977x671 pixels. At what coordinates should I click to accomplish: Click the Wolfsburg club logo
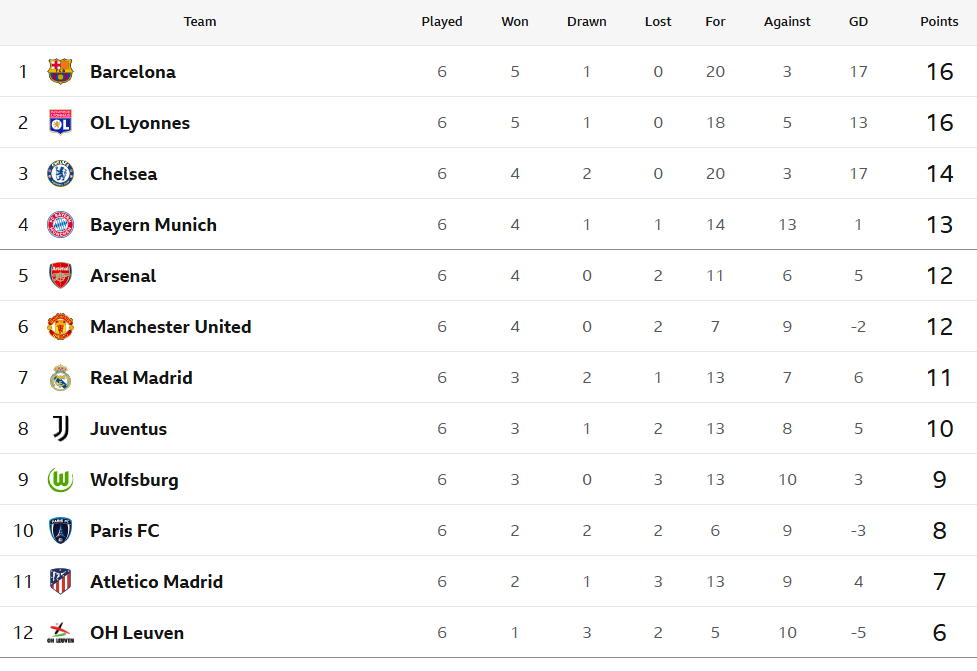pos(61,480)
